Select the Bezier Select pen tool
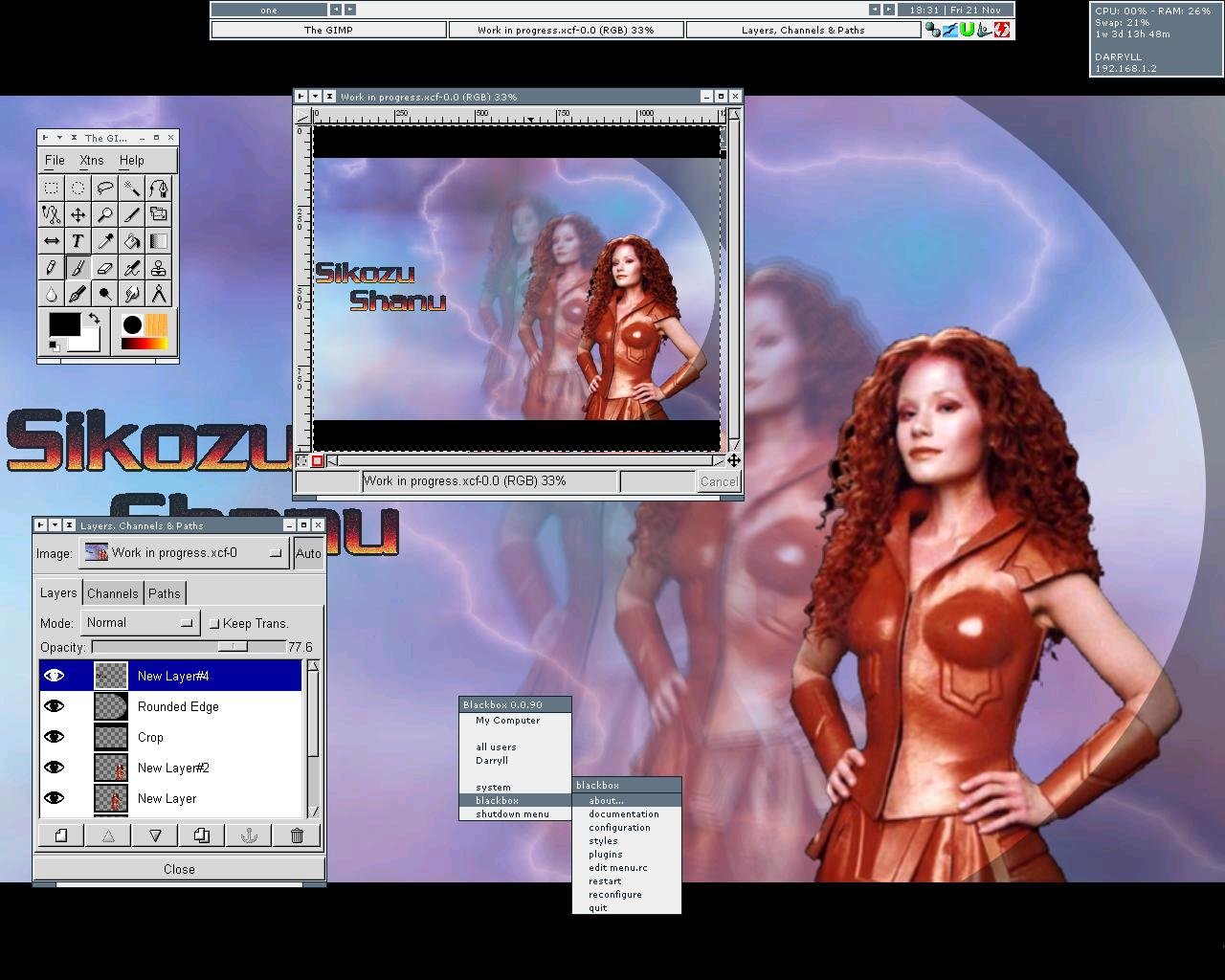 click(x=159, y=188)
